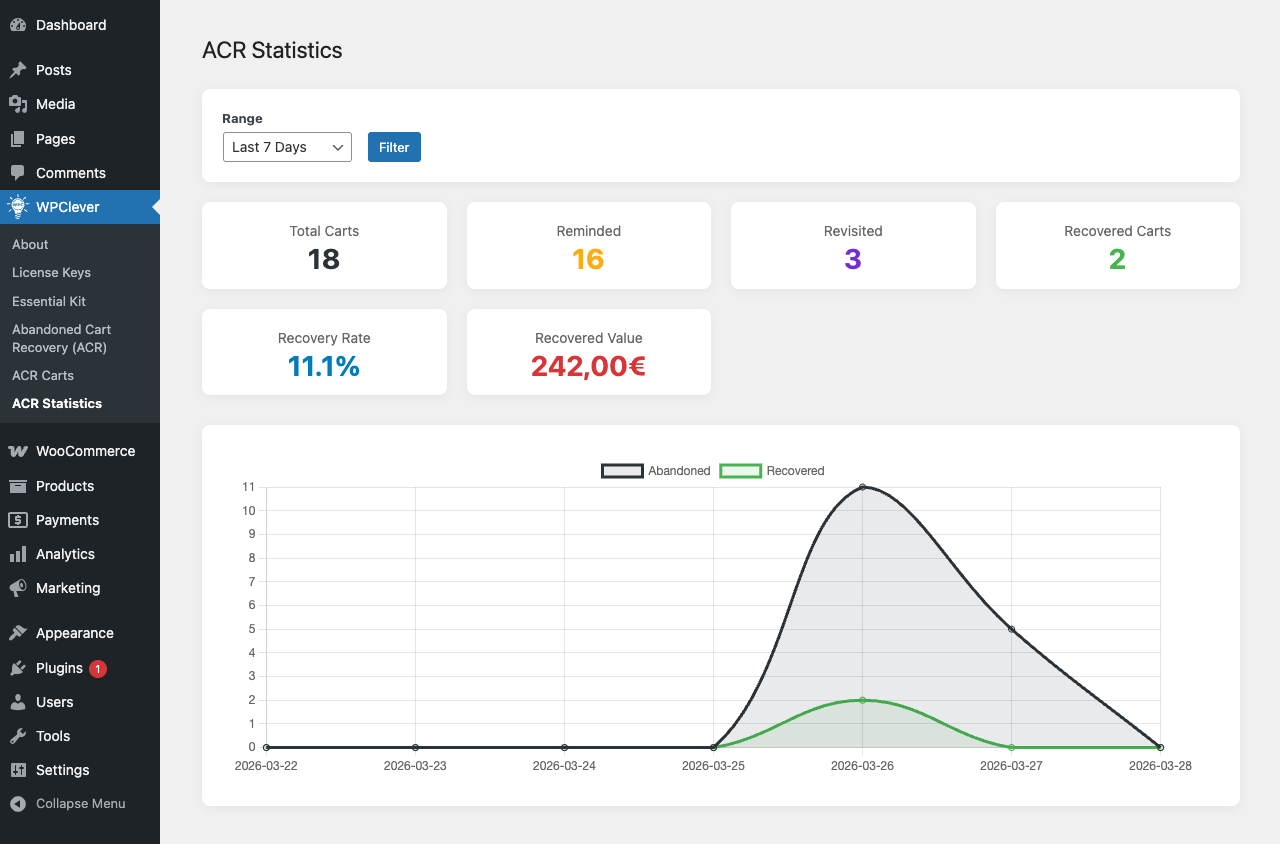The image size is (1280, 844).
Task: Click the Comments speech bubble icon
Action: [18, 173]
